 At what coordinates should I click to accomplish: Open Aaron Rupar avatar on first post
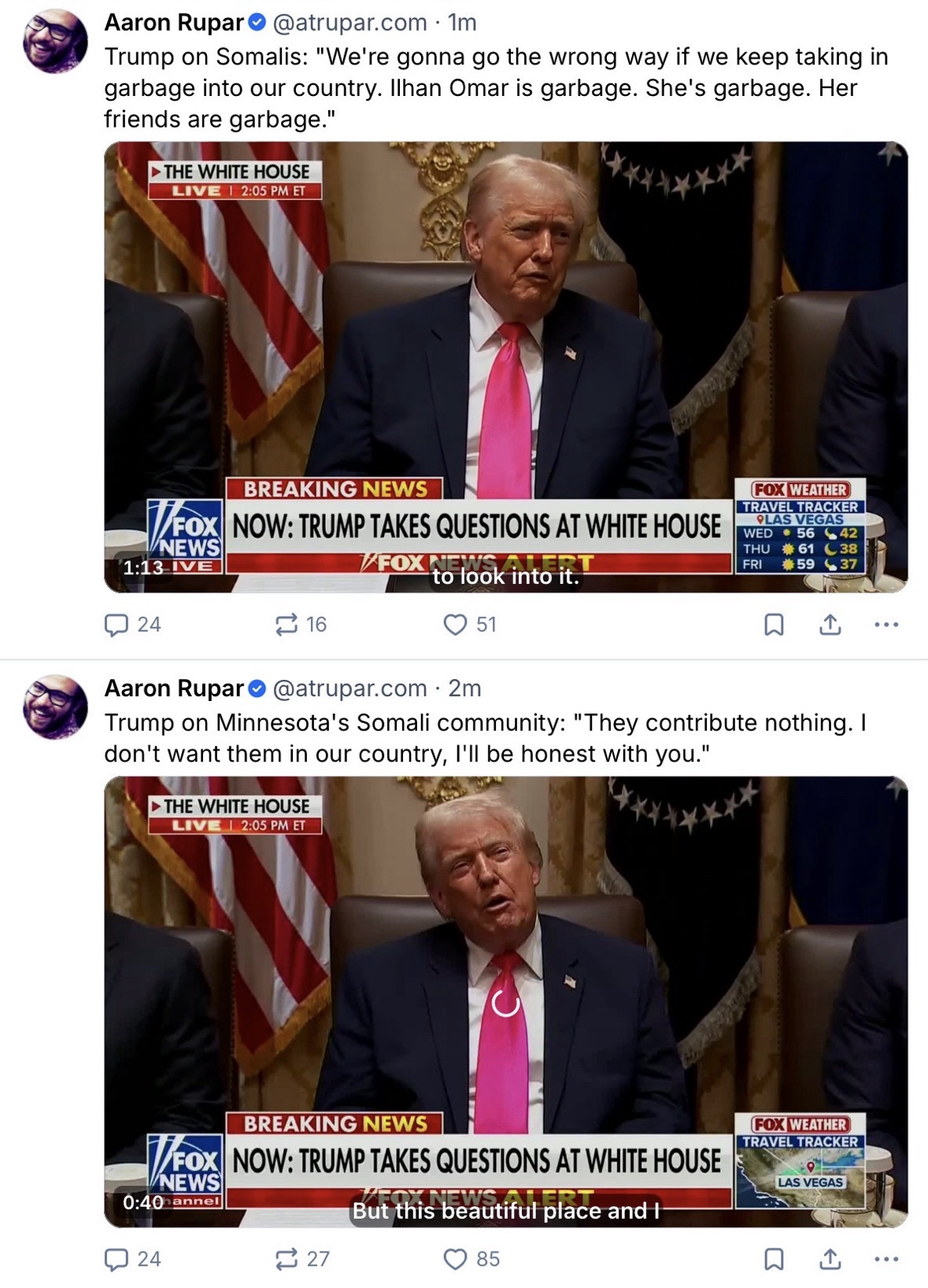55,41
